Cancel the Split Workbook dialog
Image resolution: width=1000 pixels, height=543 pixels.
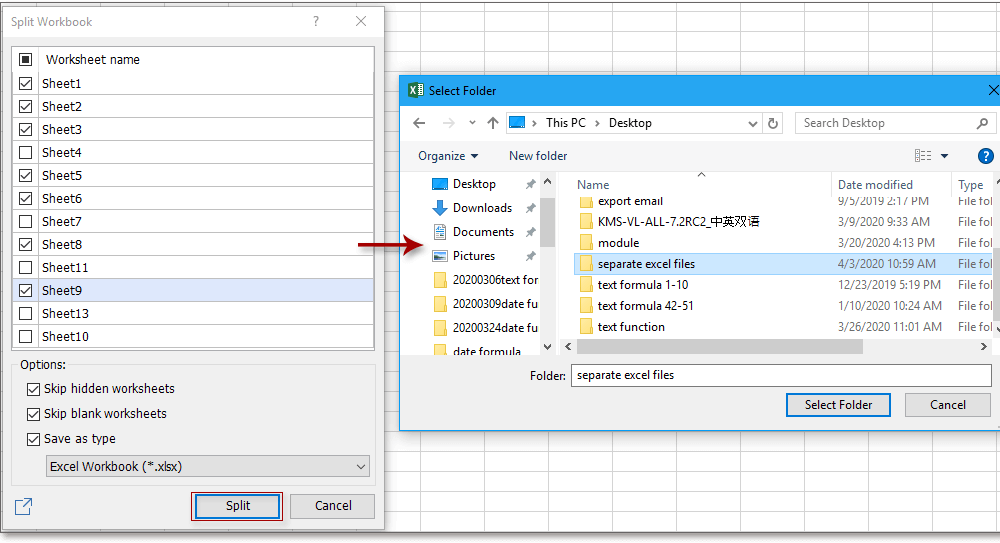click(x=333, y=506)
